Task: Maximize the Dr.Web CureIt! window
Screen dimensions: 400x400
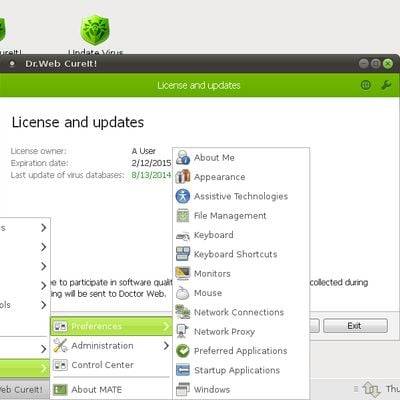Action: click(376, 63)
